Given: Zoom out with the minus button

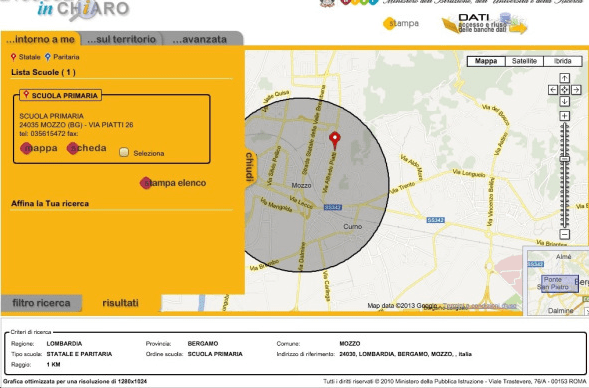Looking at the screenshot, I should [x=565, y=234].
